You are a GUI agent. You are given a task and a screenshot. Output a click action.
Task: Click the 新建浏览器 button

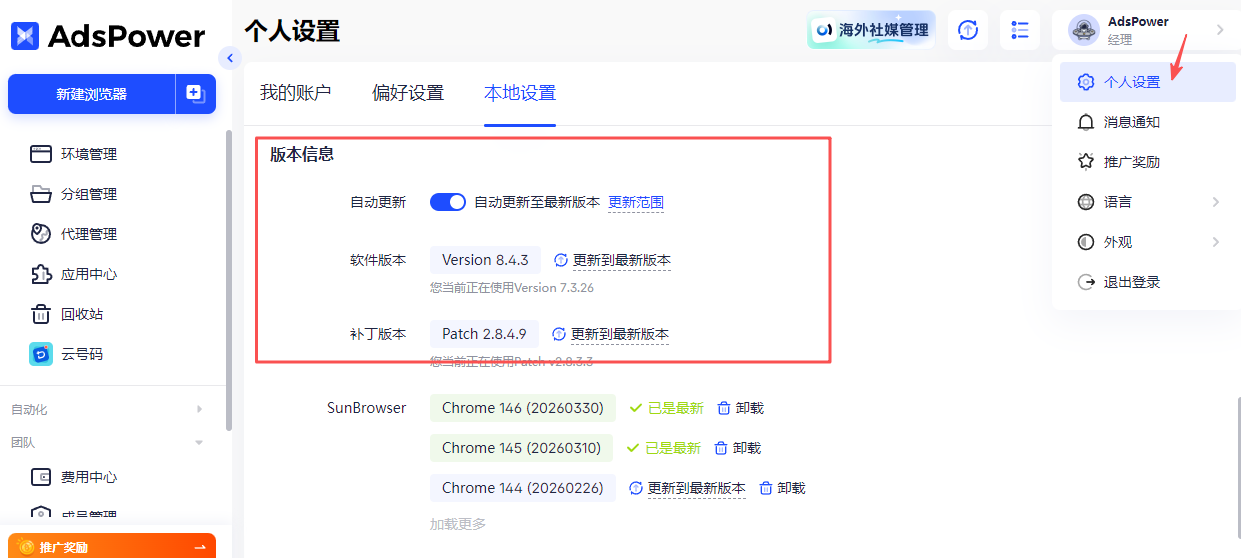click(91, 94)
